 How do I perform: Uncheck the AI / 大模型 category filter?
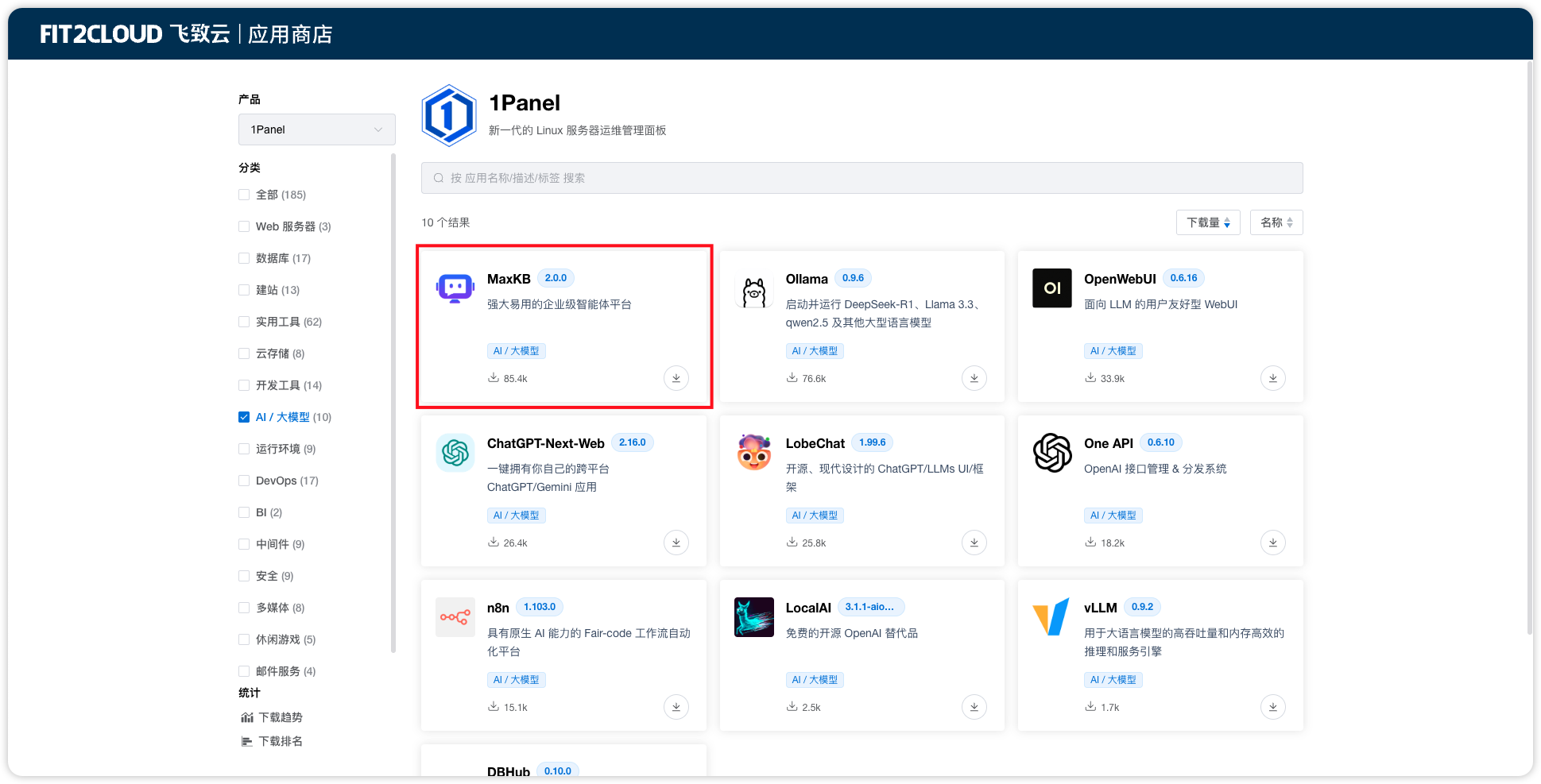point(243,416)
